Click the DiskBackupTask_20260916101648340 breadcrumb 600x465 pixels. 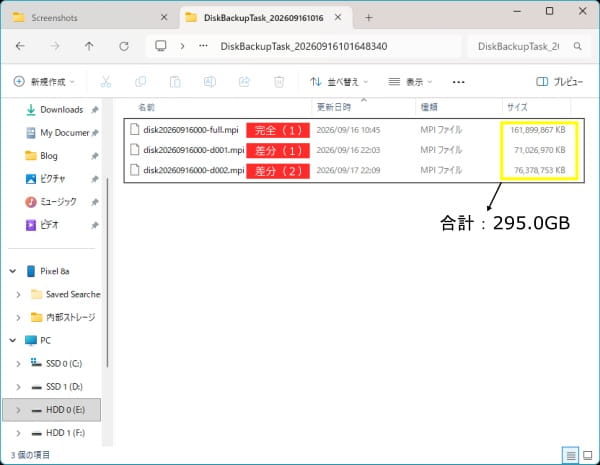point(304,46)
